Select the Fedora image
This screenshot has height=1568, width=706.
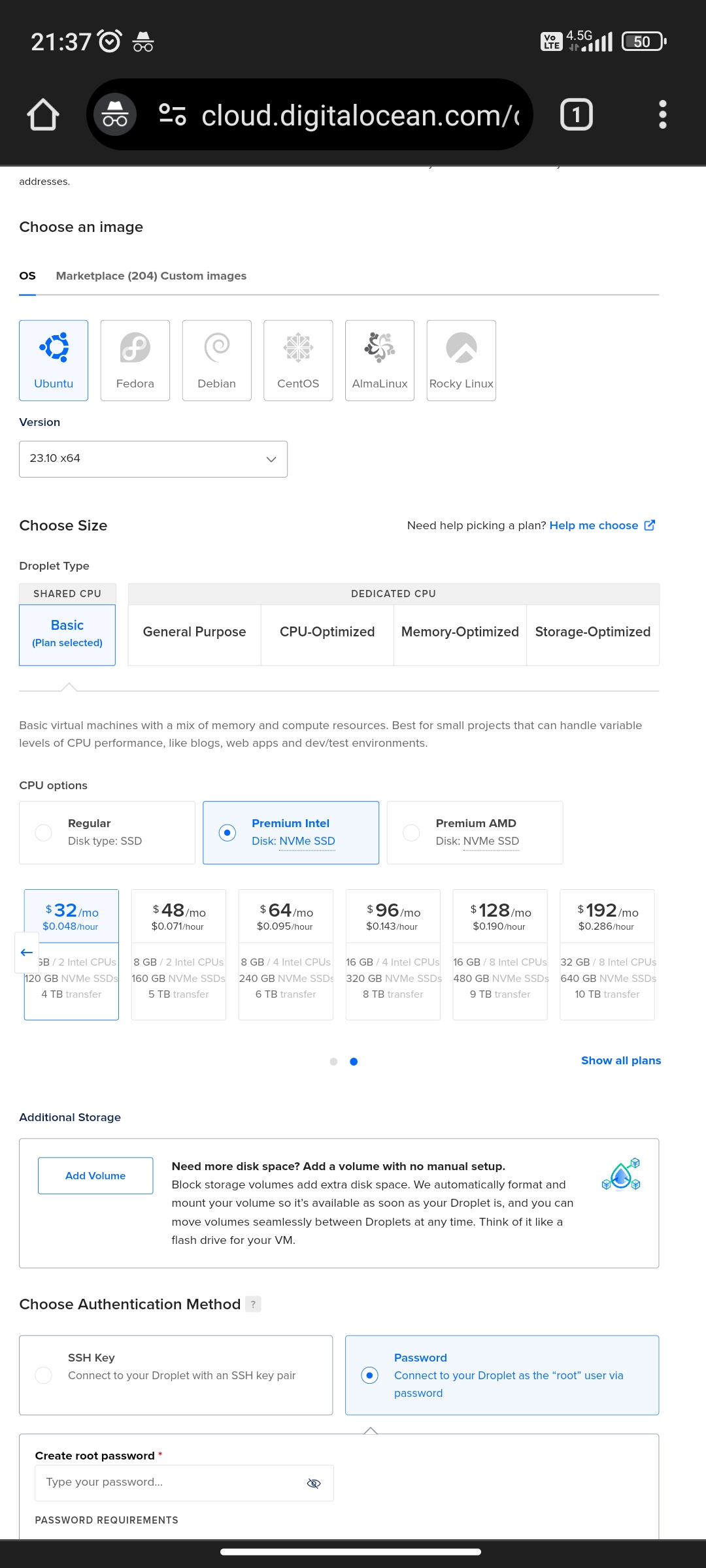tap(135, 361)
